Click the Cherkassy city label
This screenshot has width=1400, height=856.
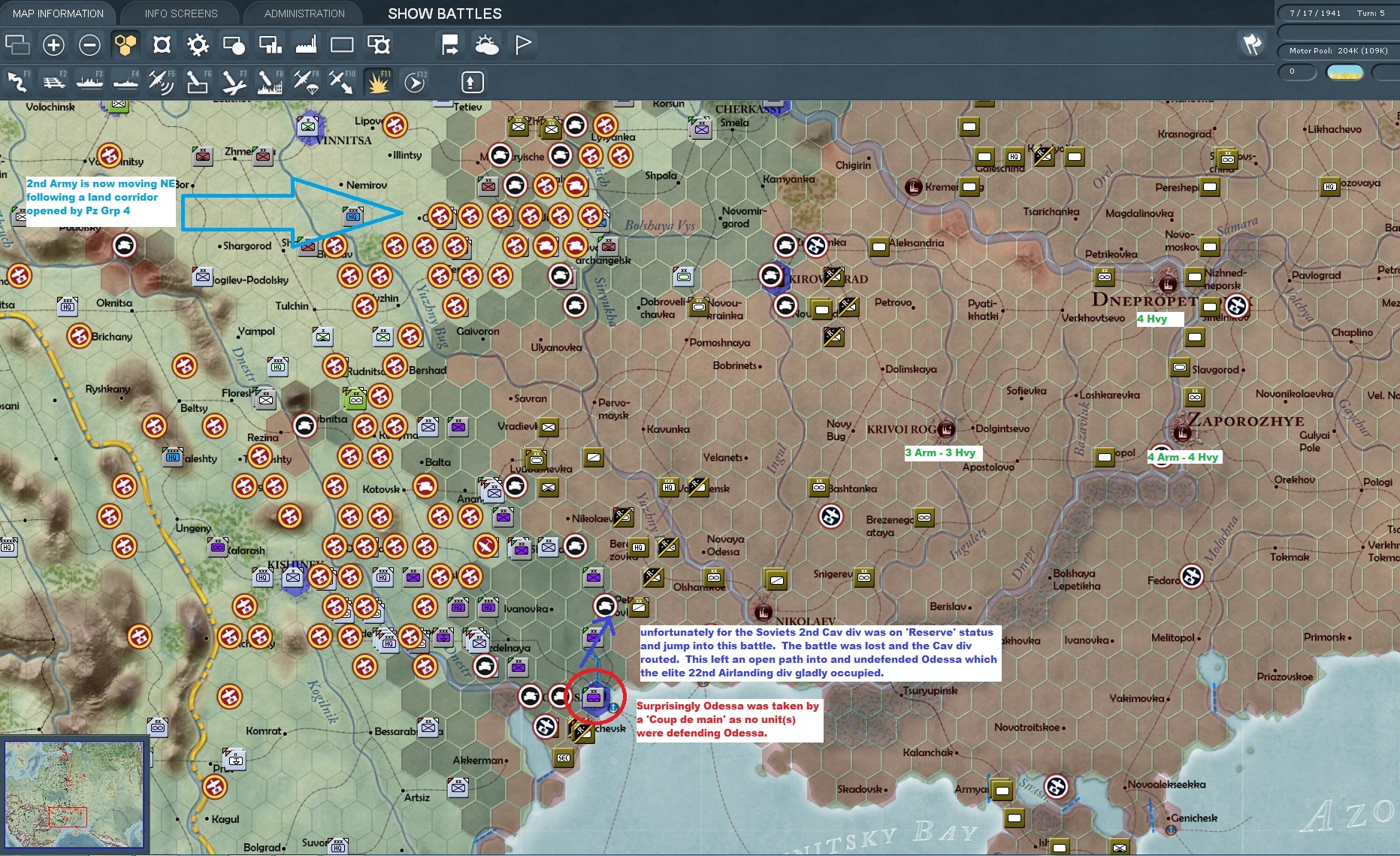click(x=748, y=109)
